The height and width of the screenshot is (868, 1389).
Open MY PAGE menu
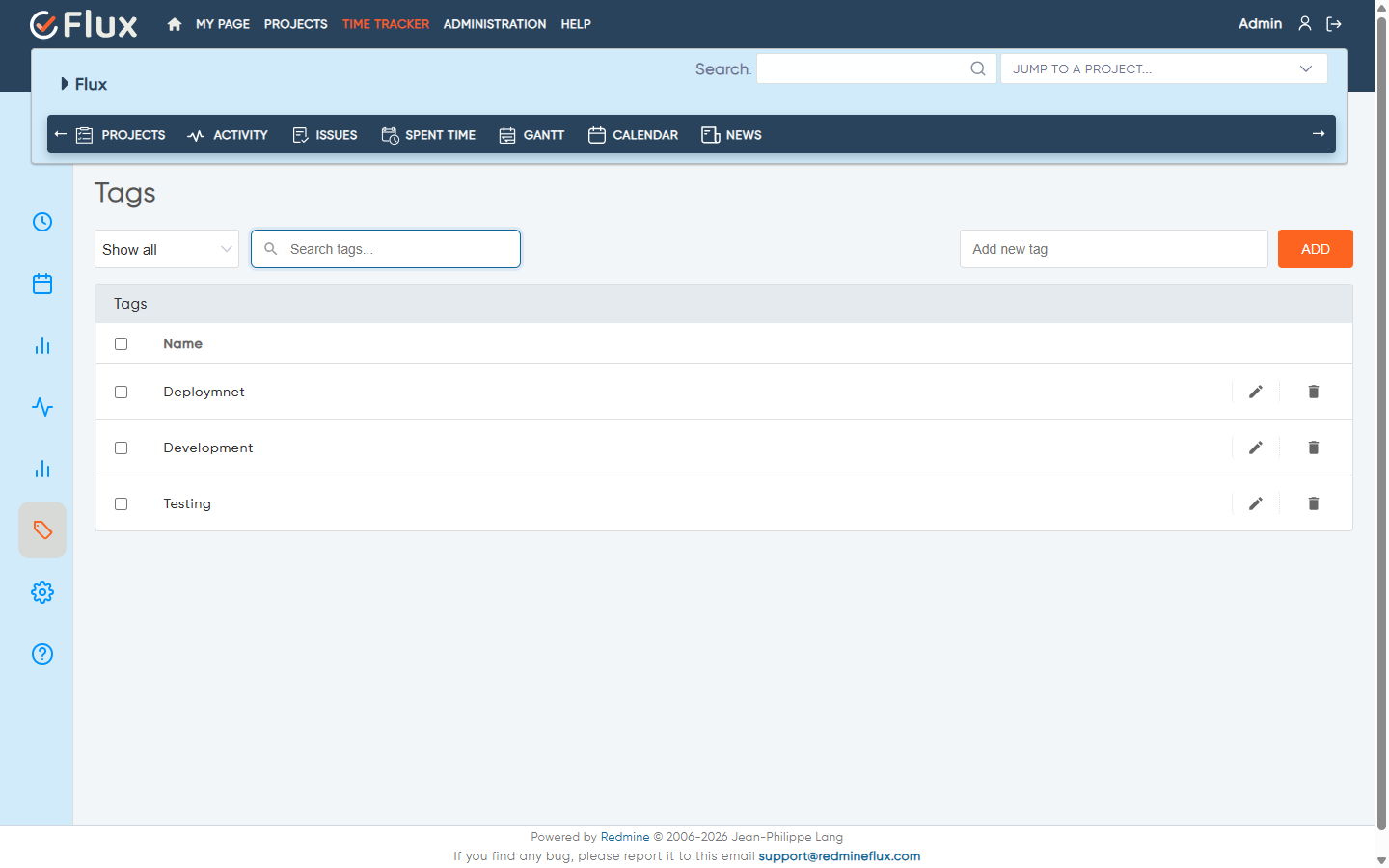[x=223, y=24]
